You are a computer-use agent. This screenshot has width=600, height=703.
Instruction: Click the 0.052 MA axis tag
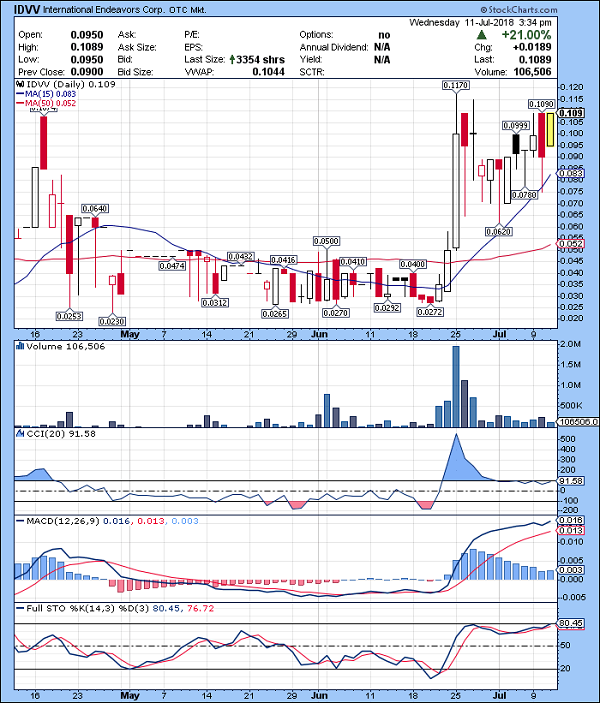(571, 244)
